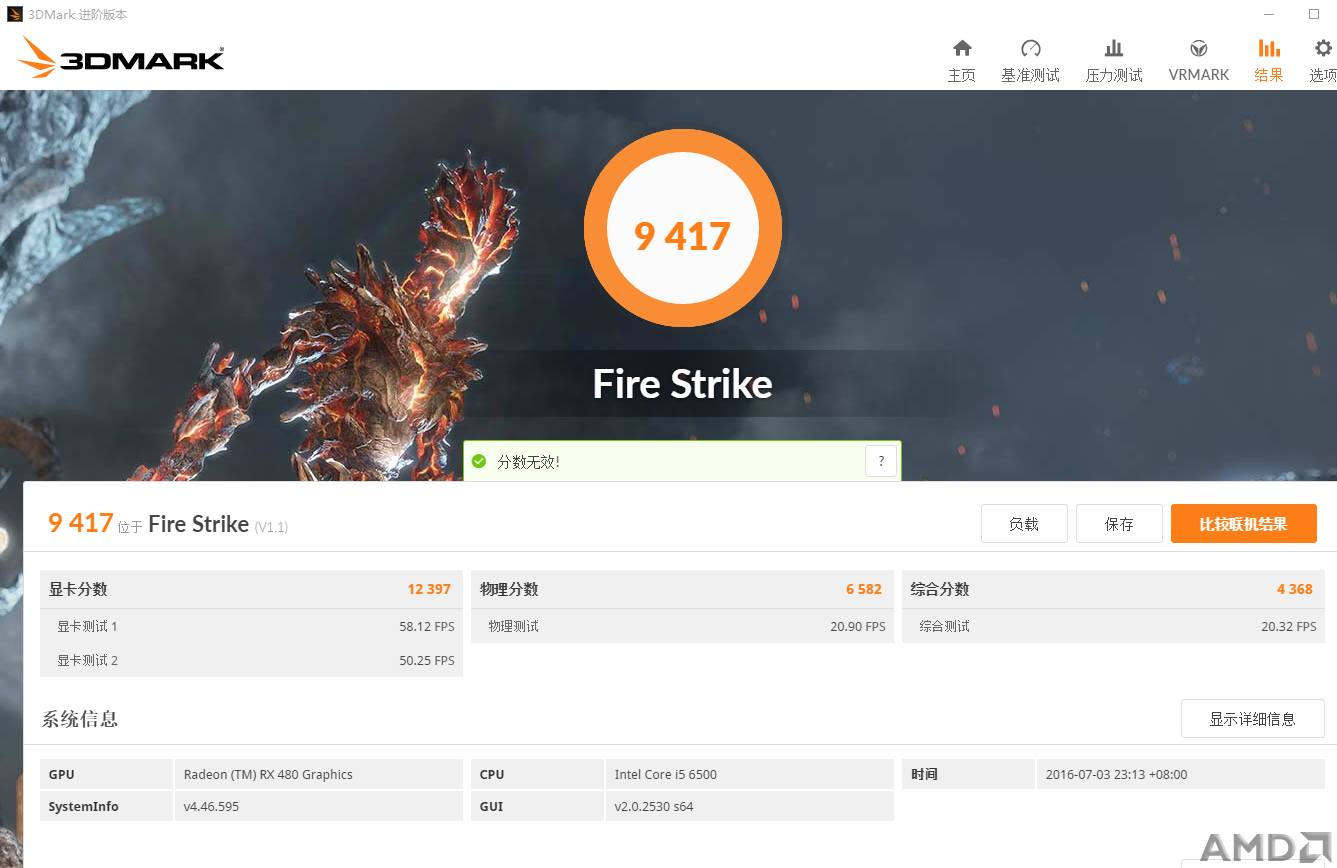Click the 3DMARK logo
This screenshot has height=868, width=1337.
pos(121,58)
